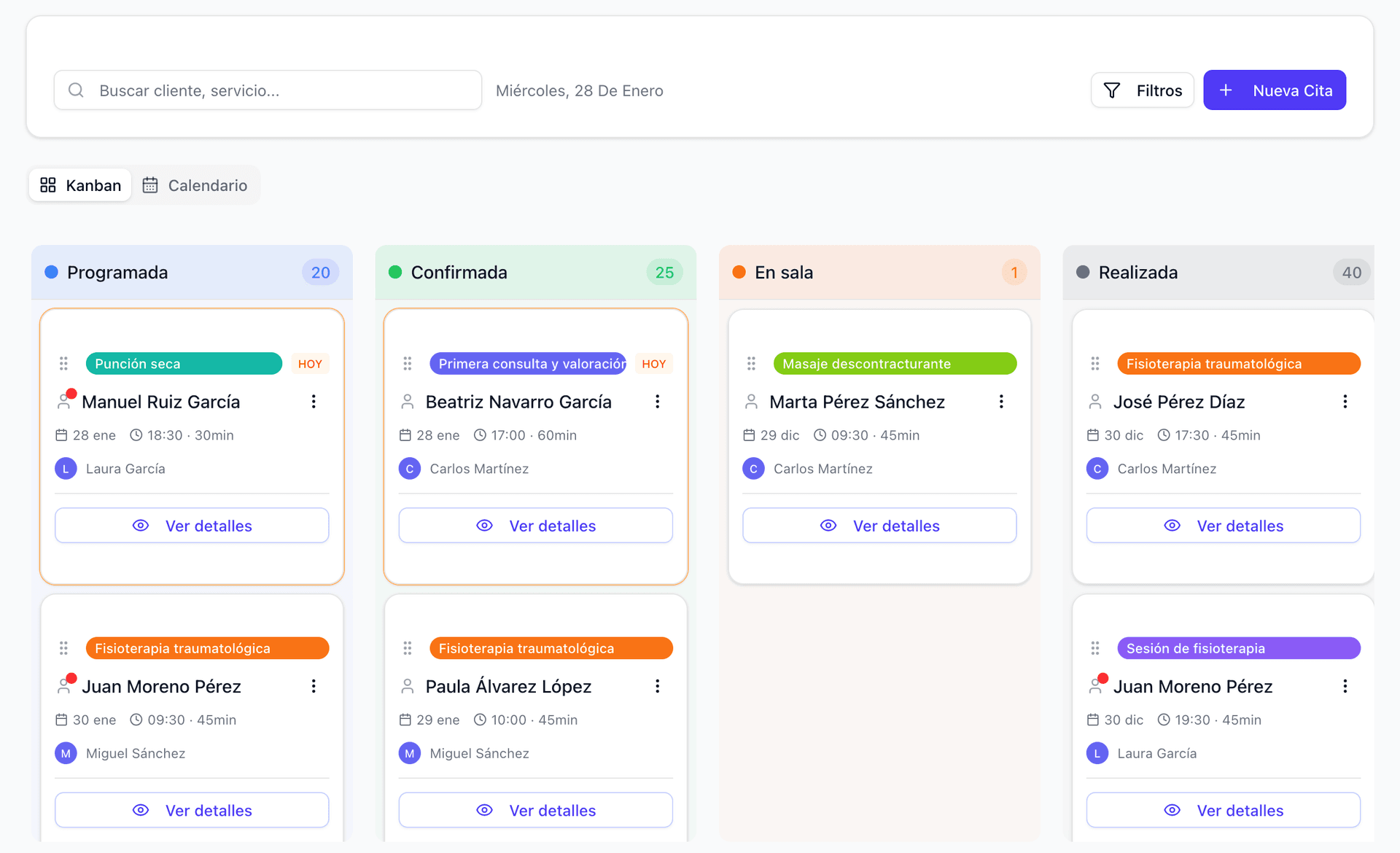This screenshot has height=853, width=1400.
Task: Open the three-dot menu on José Pérez Díaz's card
Action: tap(1345, 401)
